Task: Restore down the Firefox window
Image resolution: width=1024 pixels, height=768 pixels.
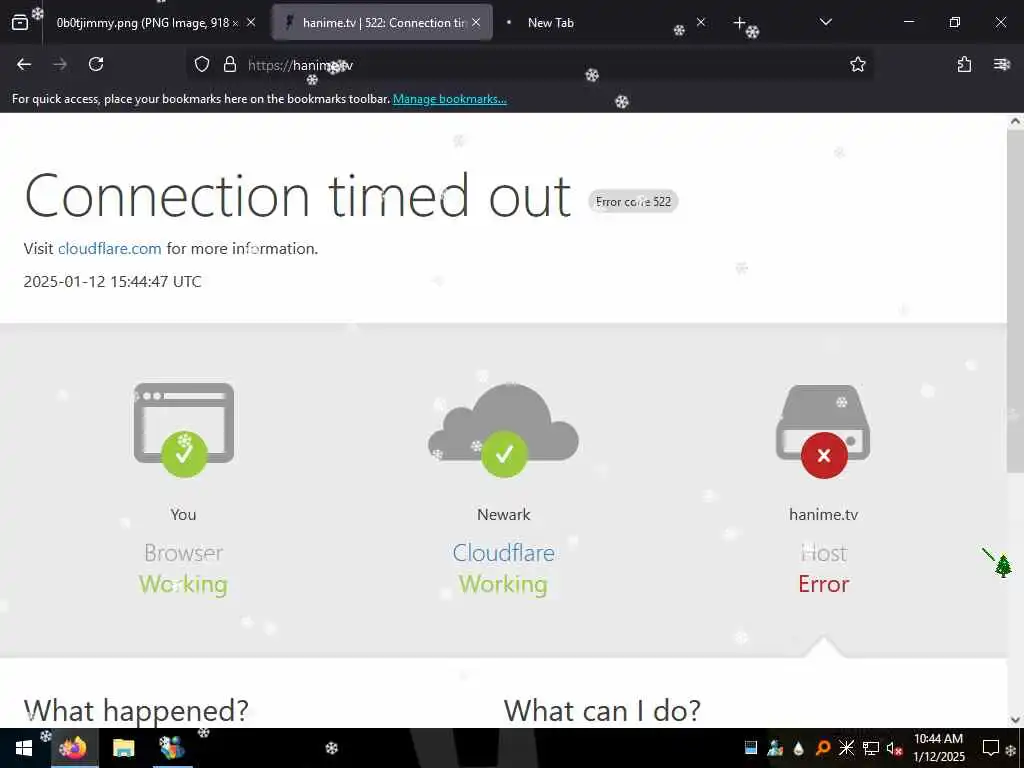Action: tap(955, 22)
